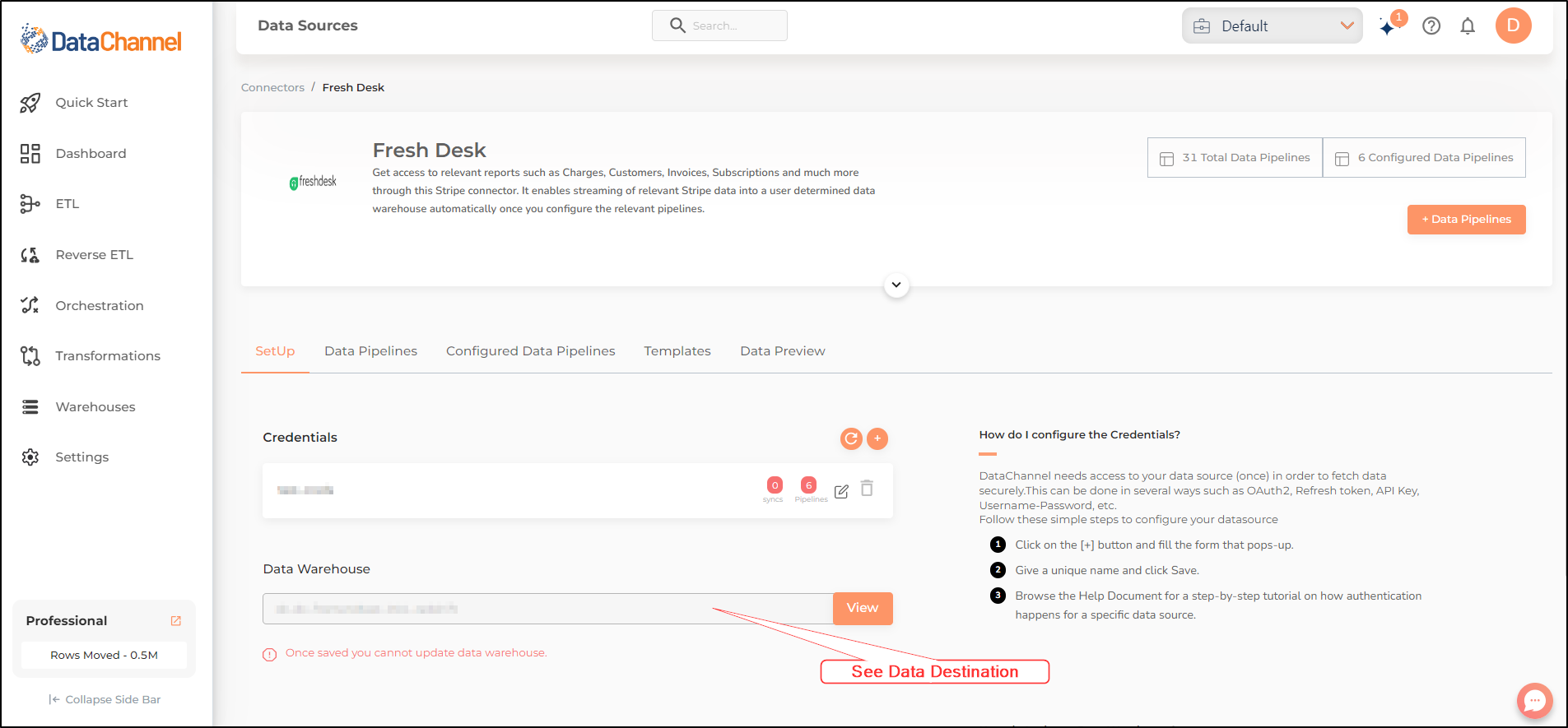
Task: Switch to the SetUp tab
Action: coord(275,351)
